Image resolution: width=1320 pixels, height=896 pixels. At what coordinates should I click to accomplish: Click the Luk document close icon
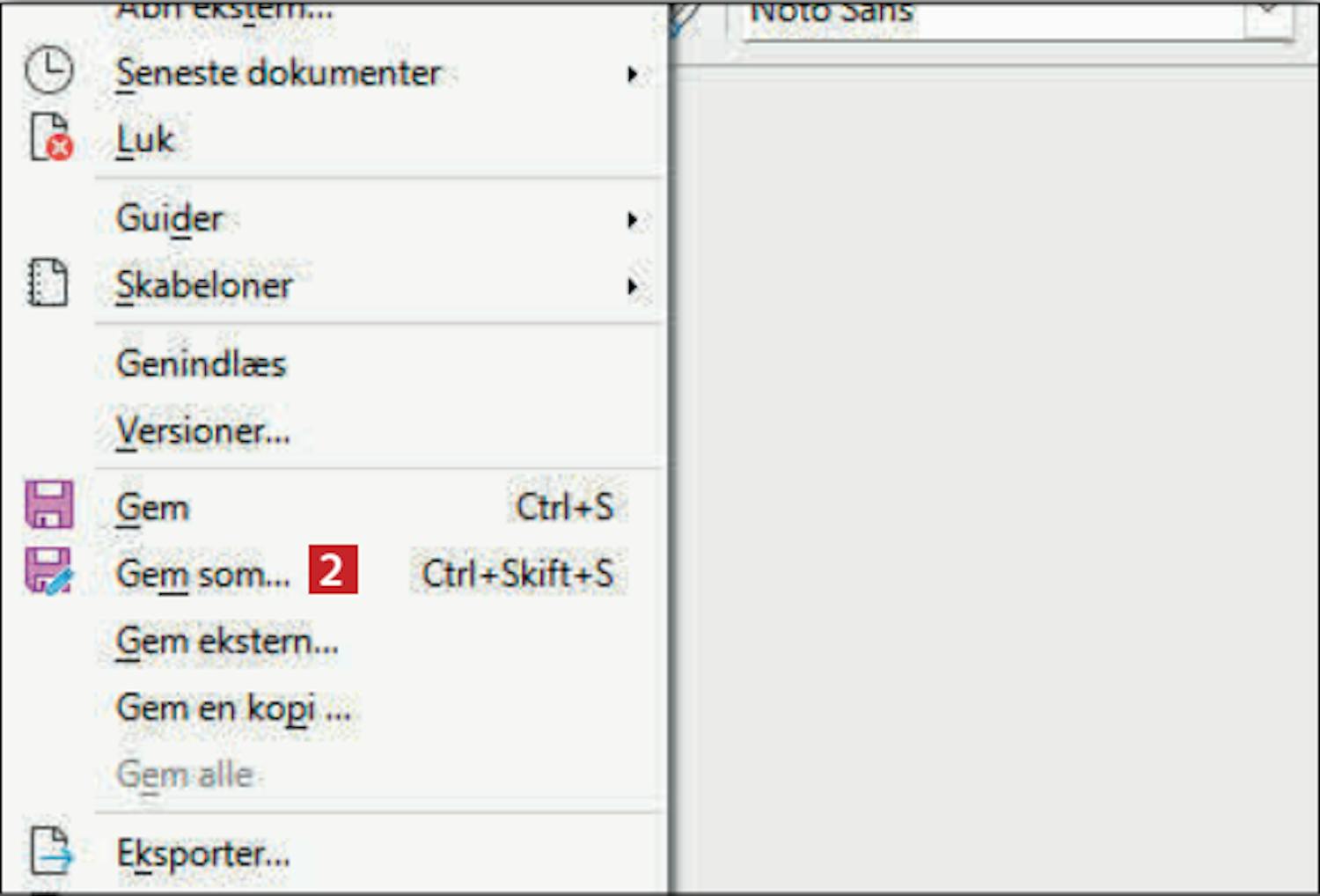pos(50,138)
